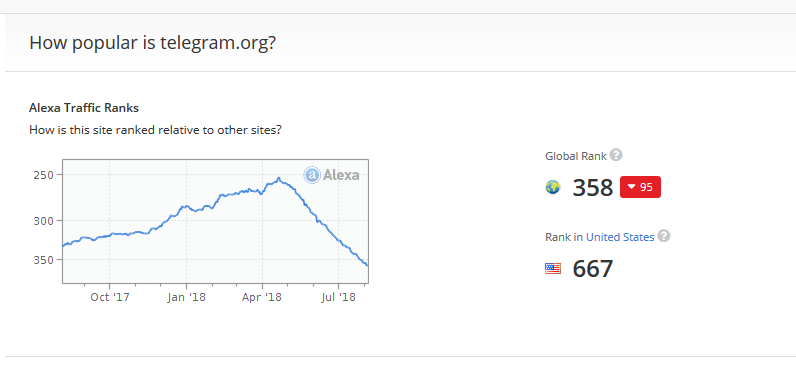Click 'How is this site ranked' text
Screen dimensions: 796x375
pos(155,130)
